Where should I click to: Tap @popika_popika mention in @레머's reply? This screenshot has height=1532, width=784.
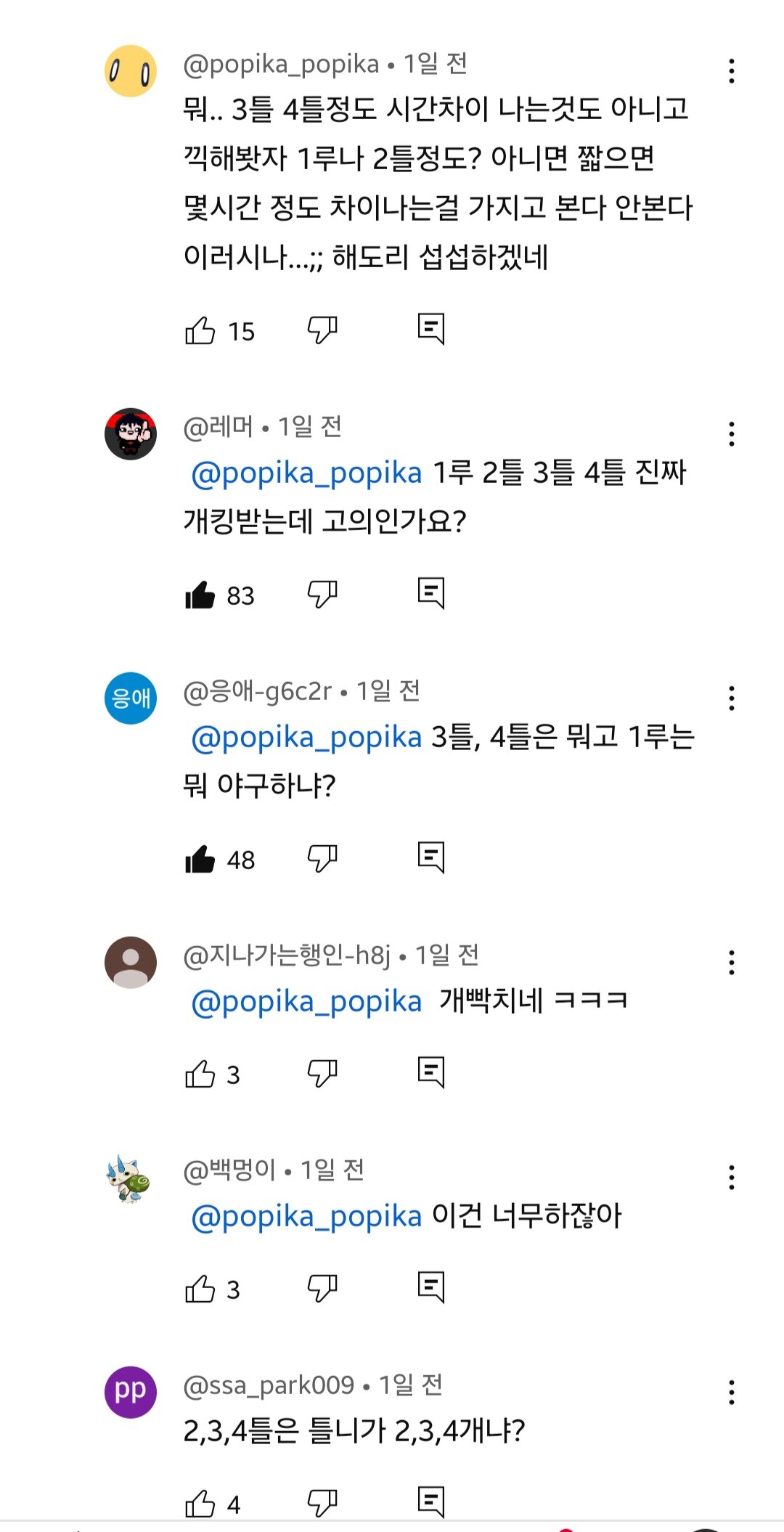(306, 473)
